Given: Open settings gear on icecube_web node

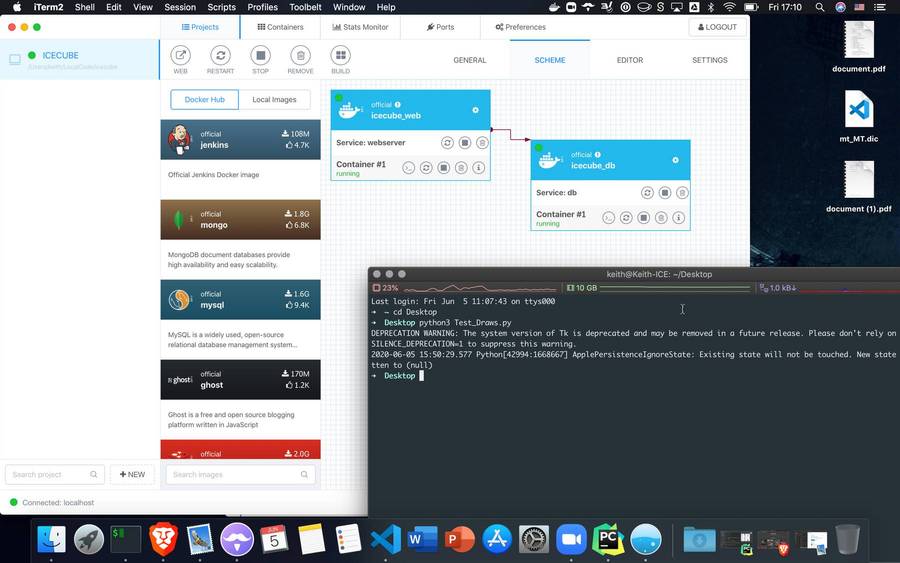Looking at the screenshot, I should coord(475,110).
